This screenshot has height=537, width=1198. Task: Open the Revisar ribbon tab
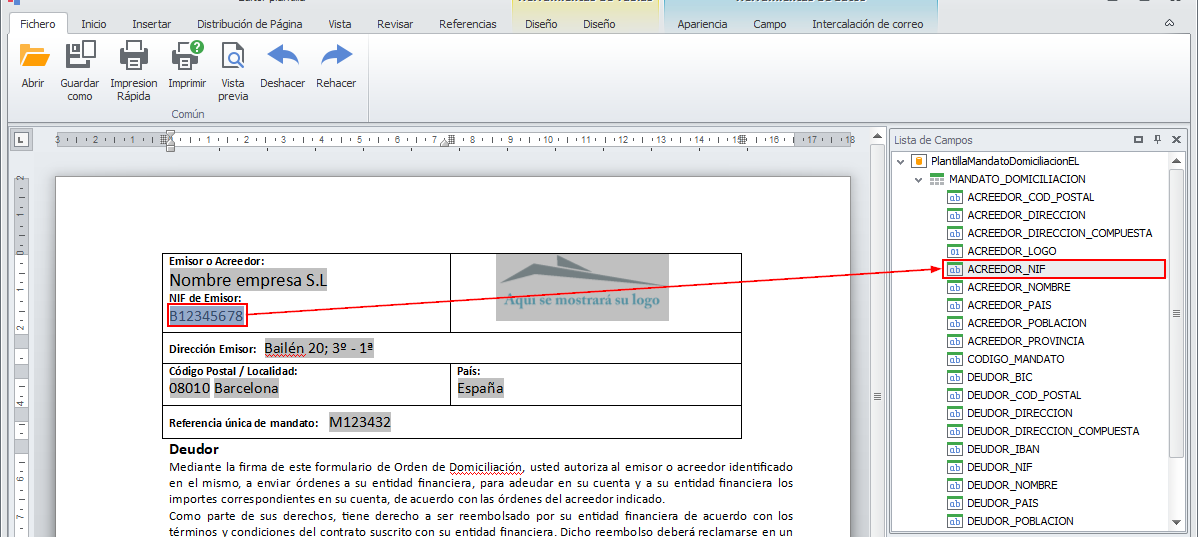click(x=395, y=24)
